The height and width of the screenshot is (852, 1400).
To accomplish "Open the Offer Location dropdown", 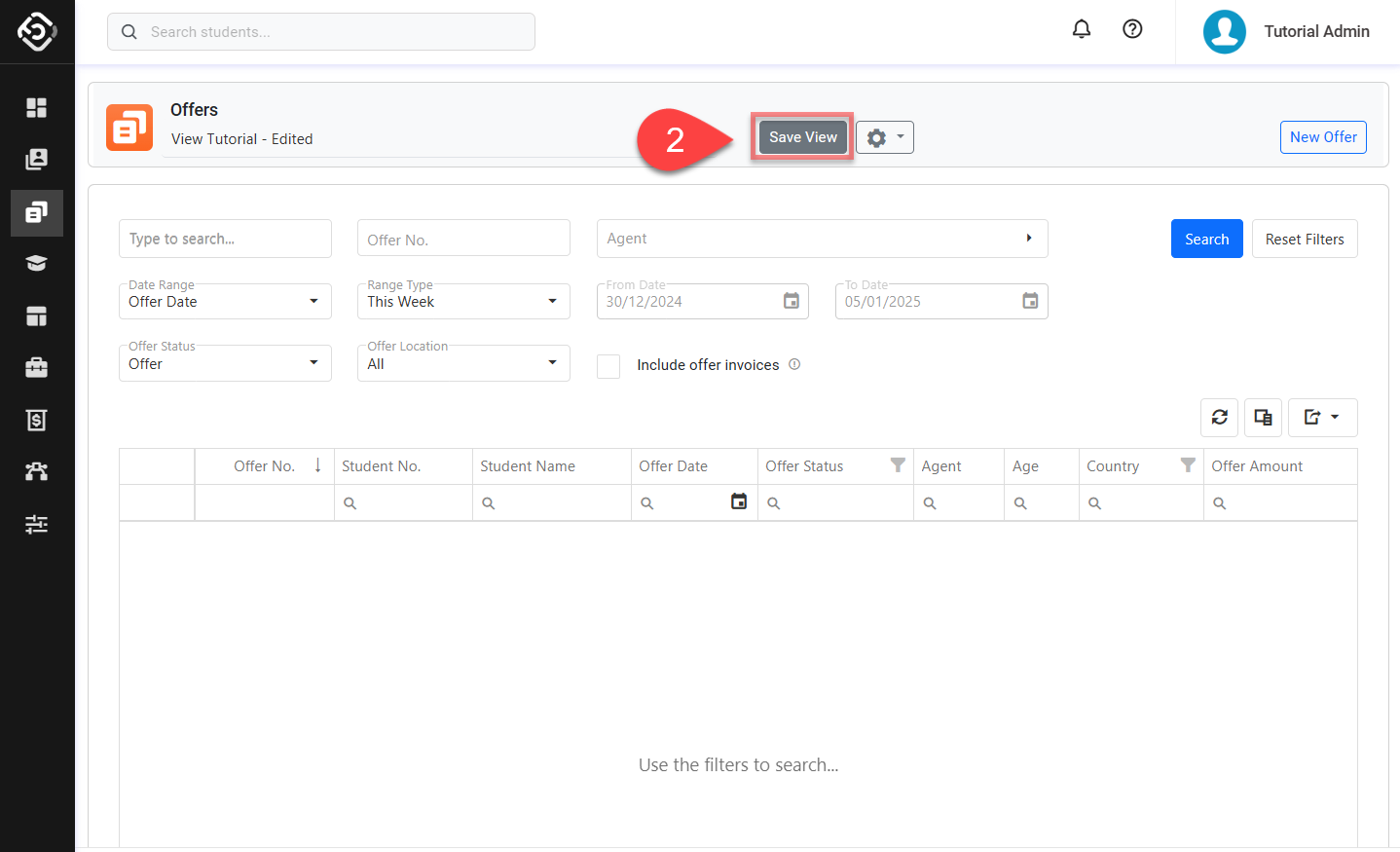I will tap(463, 363).
